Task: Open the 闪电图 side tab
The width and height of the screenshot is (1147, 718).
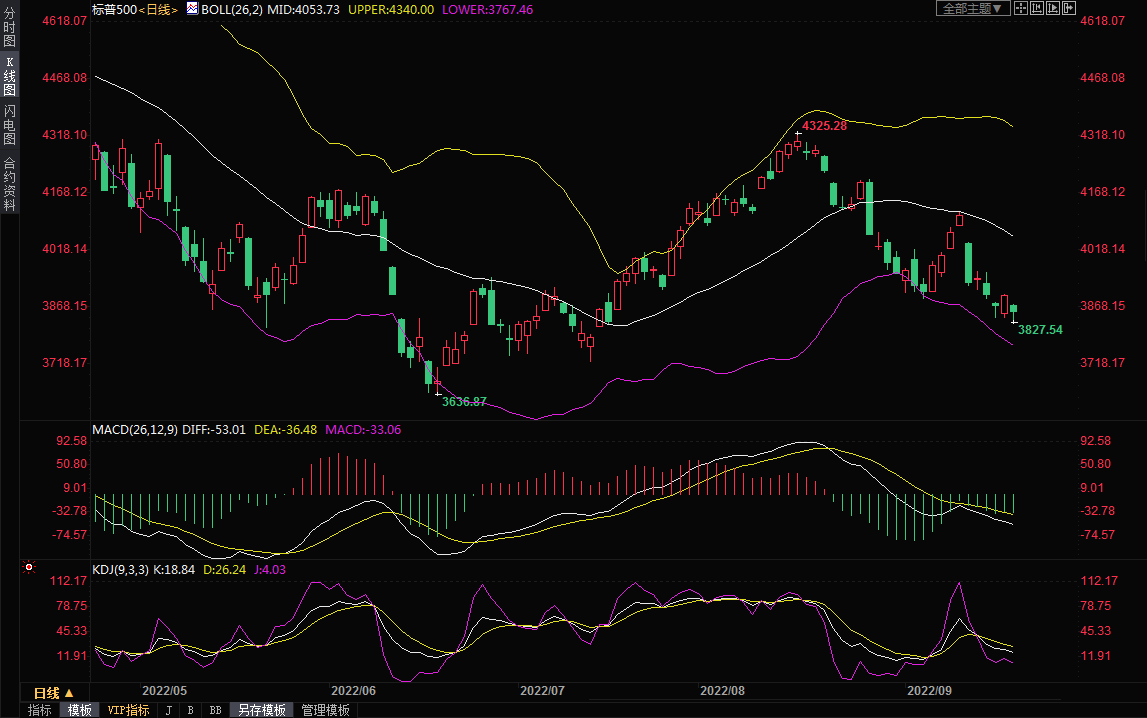Action: (x=9, y=125)
